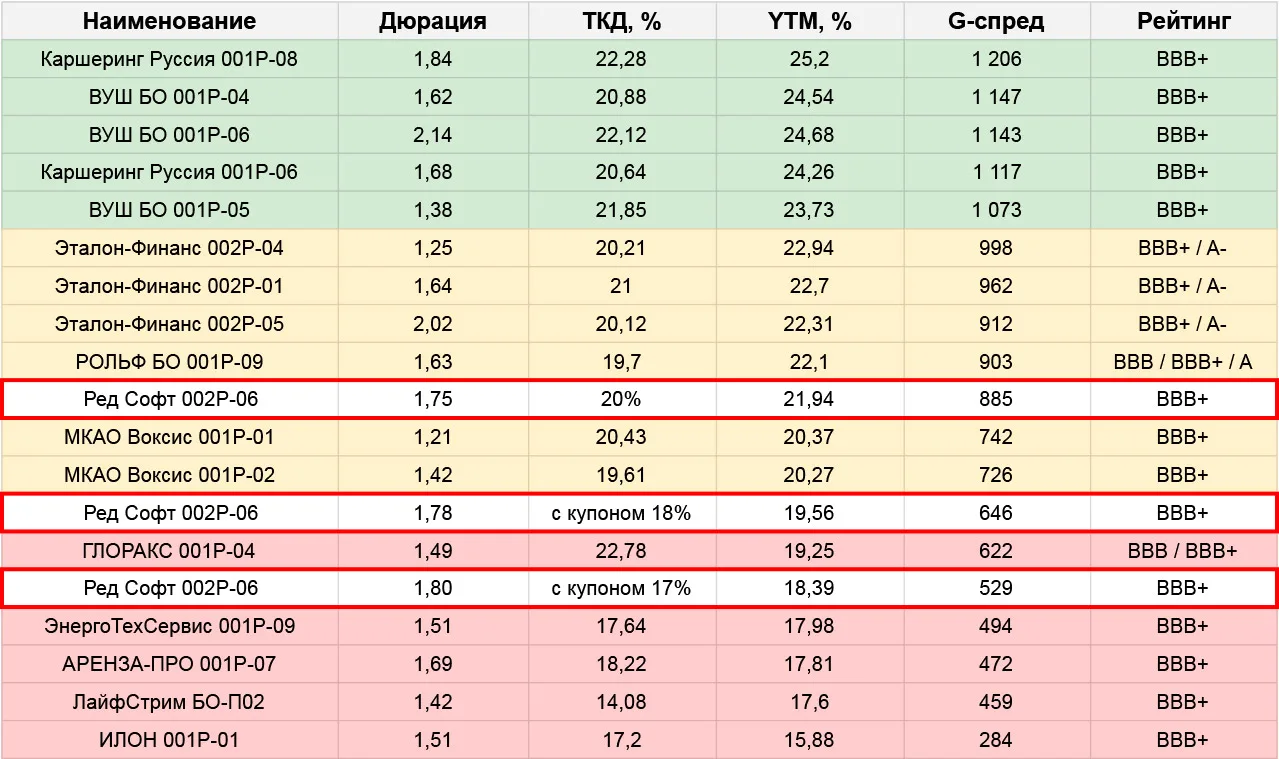Click G-спред value '472'

click(997, 664)
